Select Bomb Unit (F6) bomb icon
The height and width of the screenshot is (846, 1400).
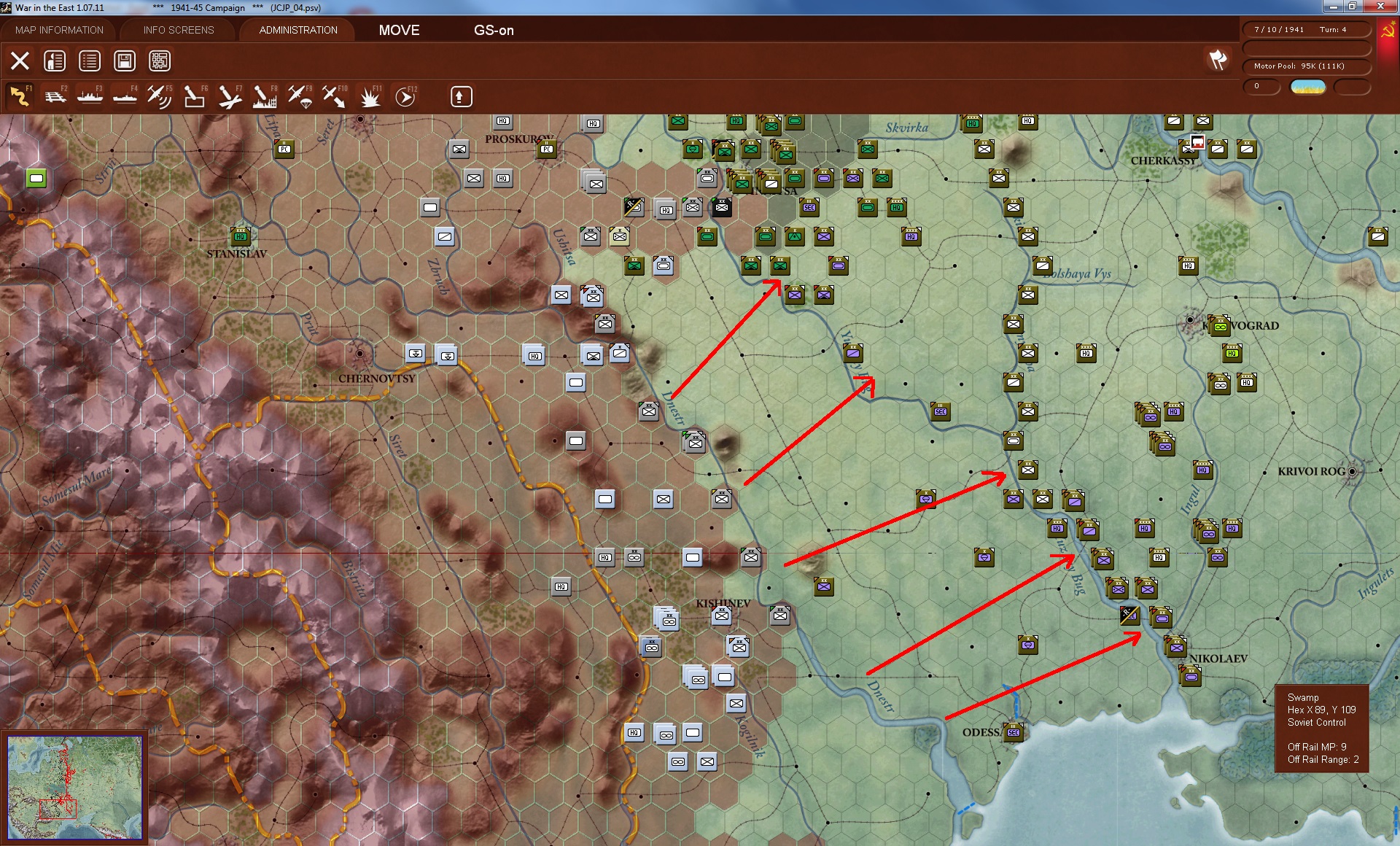(x=195, y=96)
